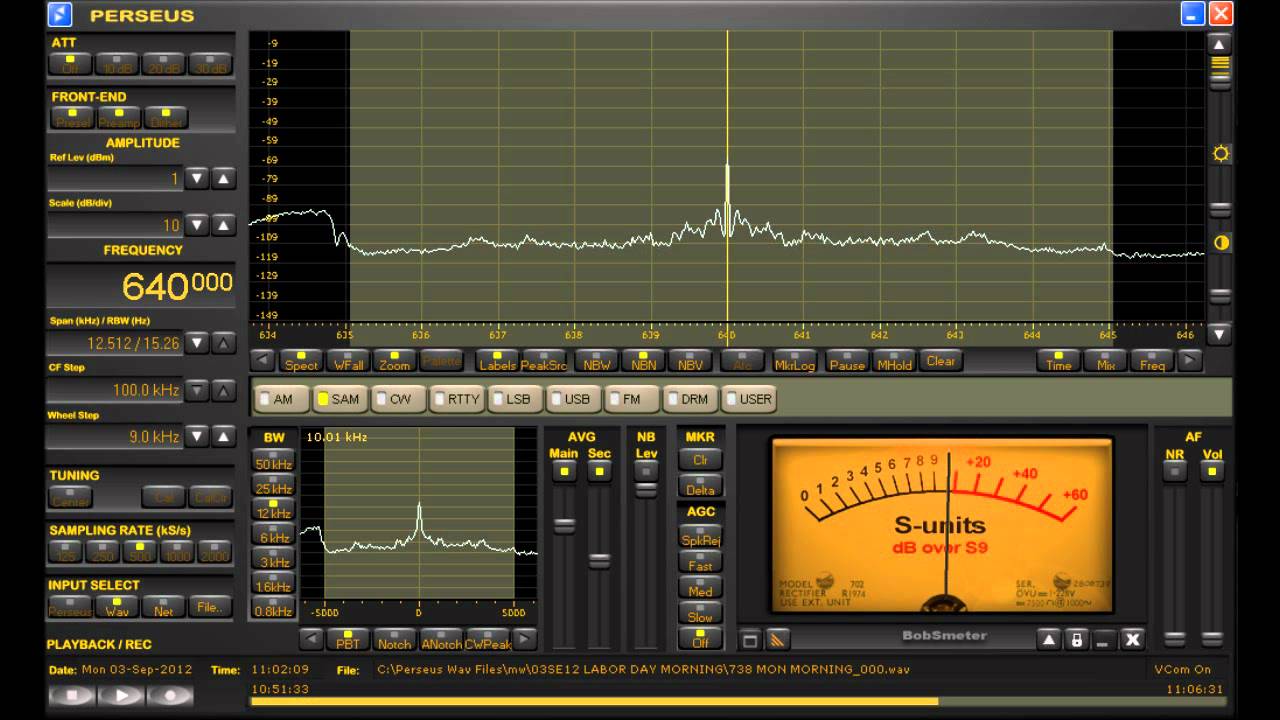
Task: Increase Ref Lev with up arrow
Action: [x=224, y=179]
